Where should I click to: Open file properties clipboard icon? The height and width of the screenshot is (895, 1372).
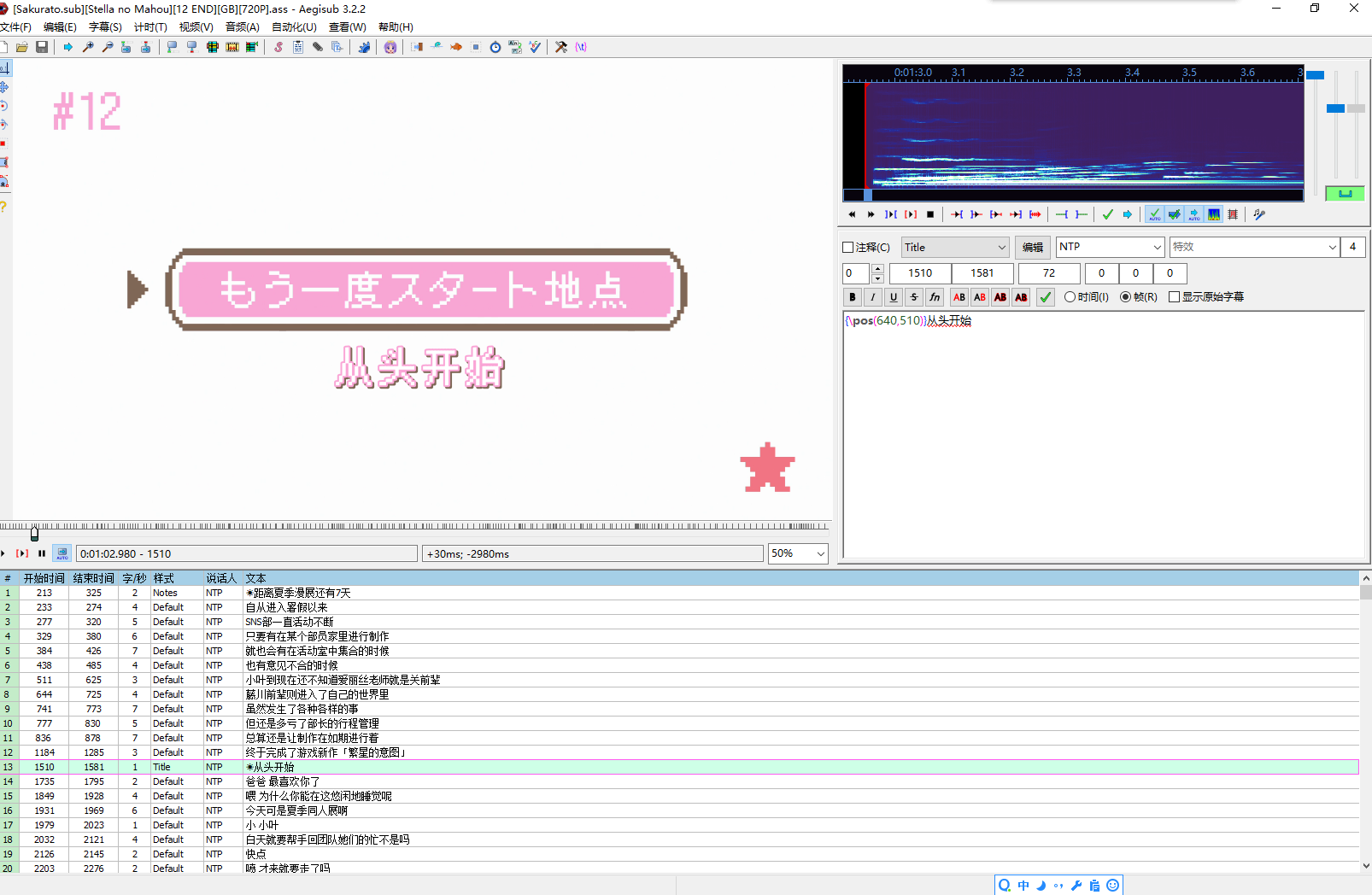298,47
